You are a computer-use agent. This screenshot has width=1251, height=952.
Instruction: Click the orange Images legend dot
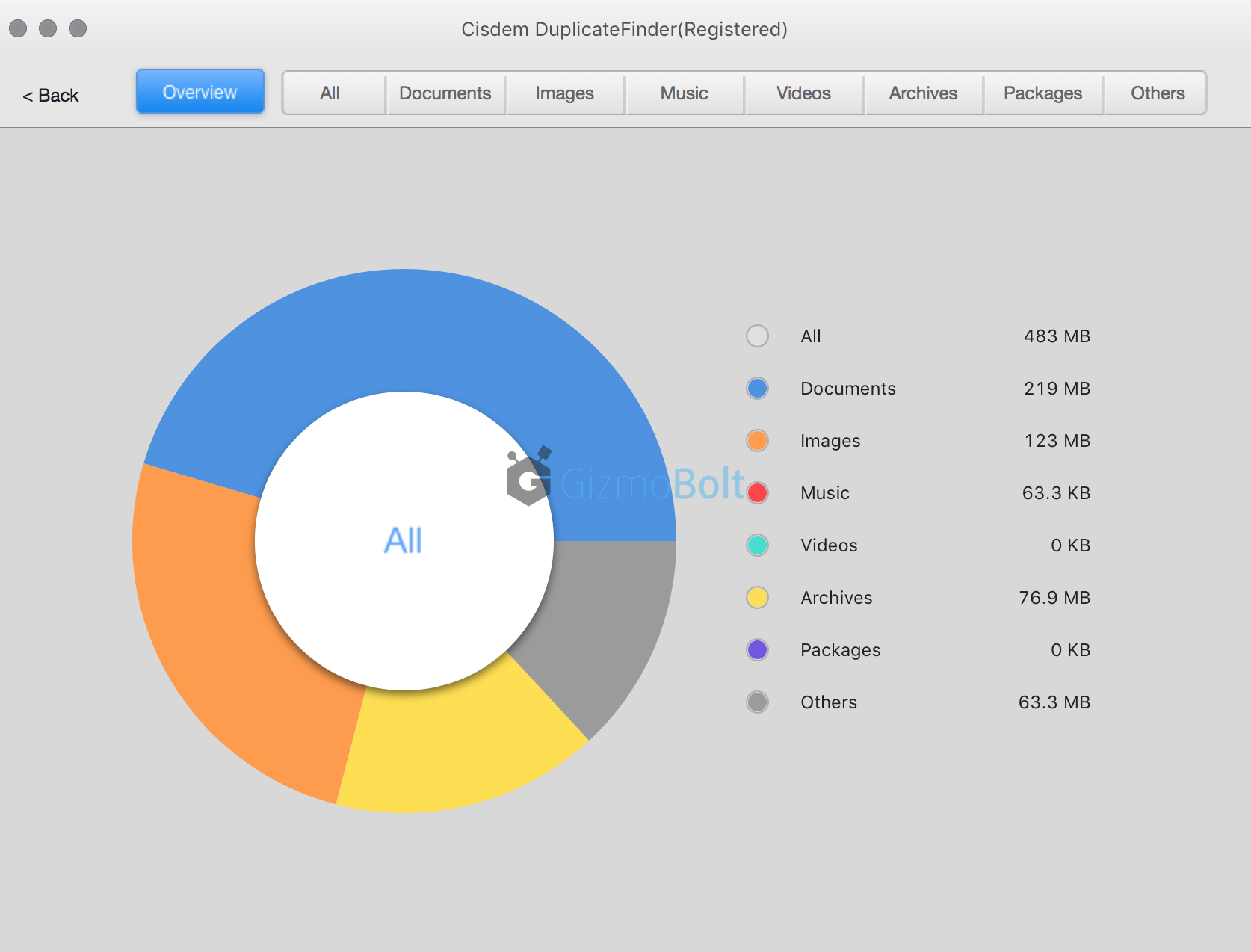[x=758, y=441]
